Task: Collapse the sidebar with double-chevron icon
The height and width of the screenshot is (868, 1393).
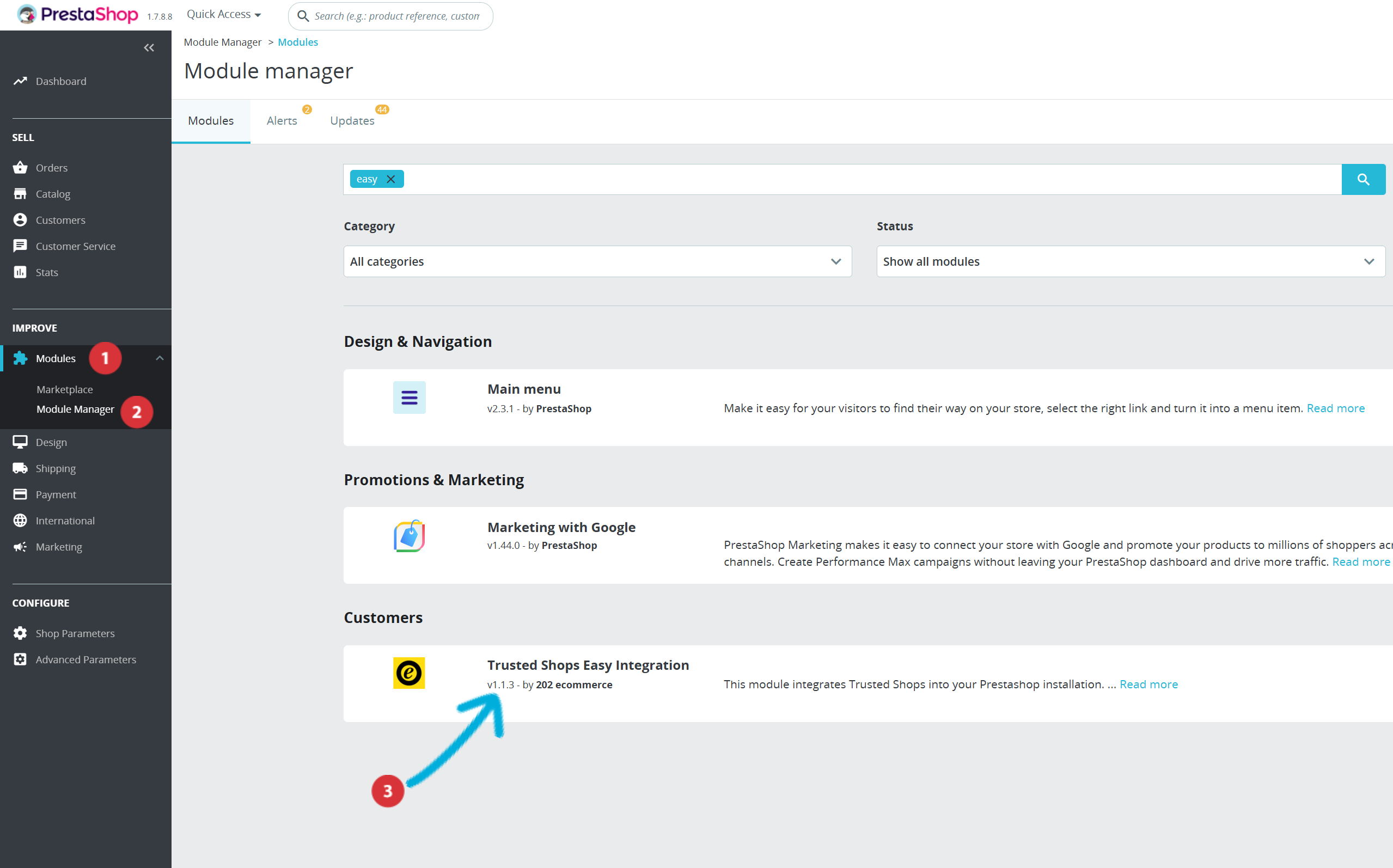Action: 149,48
